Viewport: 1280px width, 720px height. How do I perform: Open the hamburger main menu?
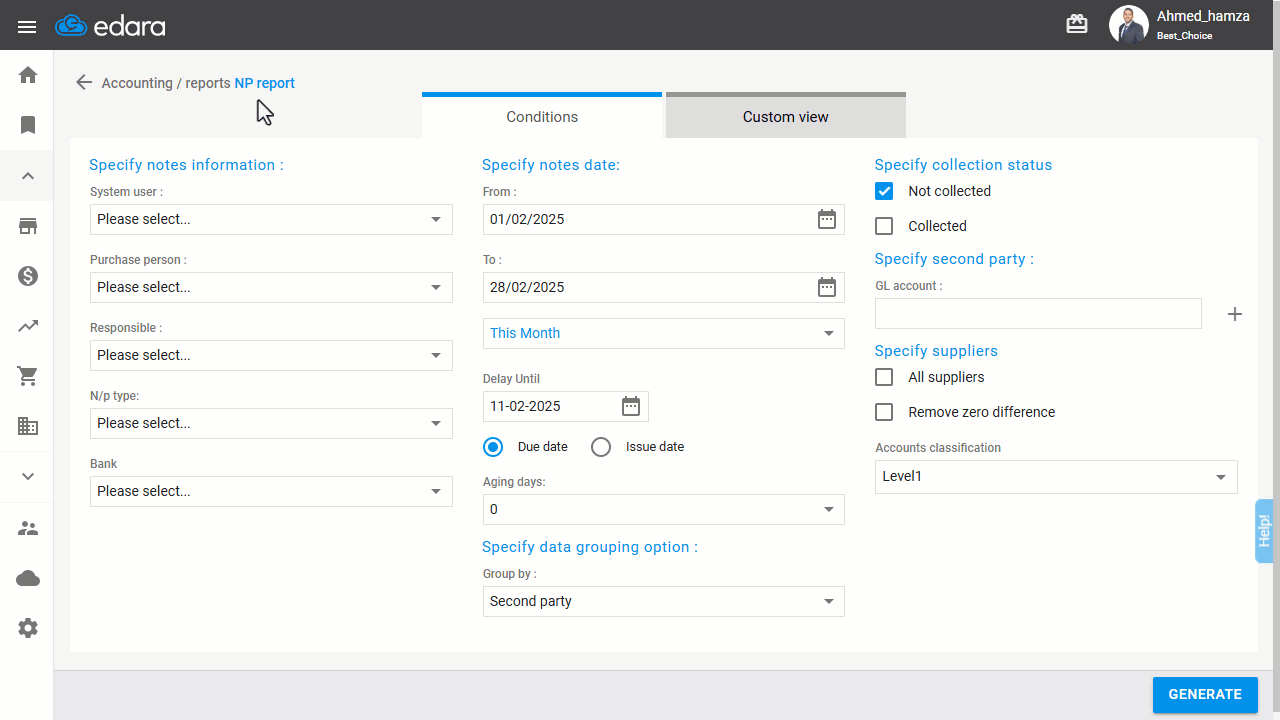coord(27,26)
